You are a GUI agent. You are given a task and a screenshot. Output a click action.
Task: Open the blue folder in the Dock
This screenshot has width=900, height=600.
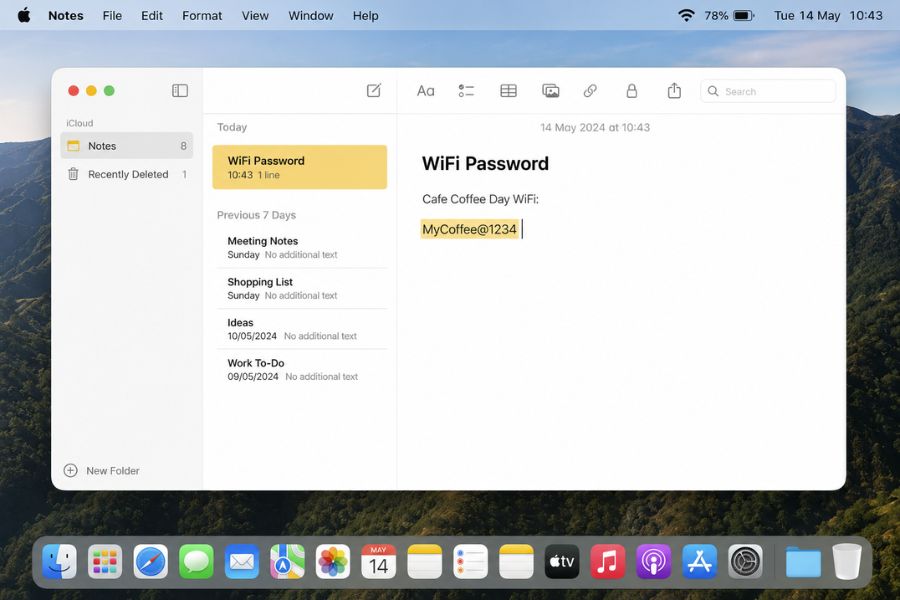click(803, 562)
